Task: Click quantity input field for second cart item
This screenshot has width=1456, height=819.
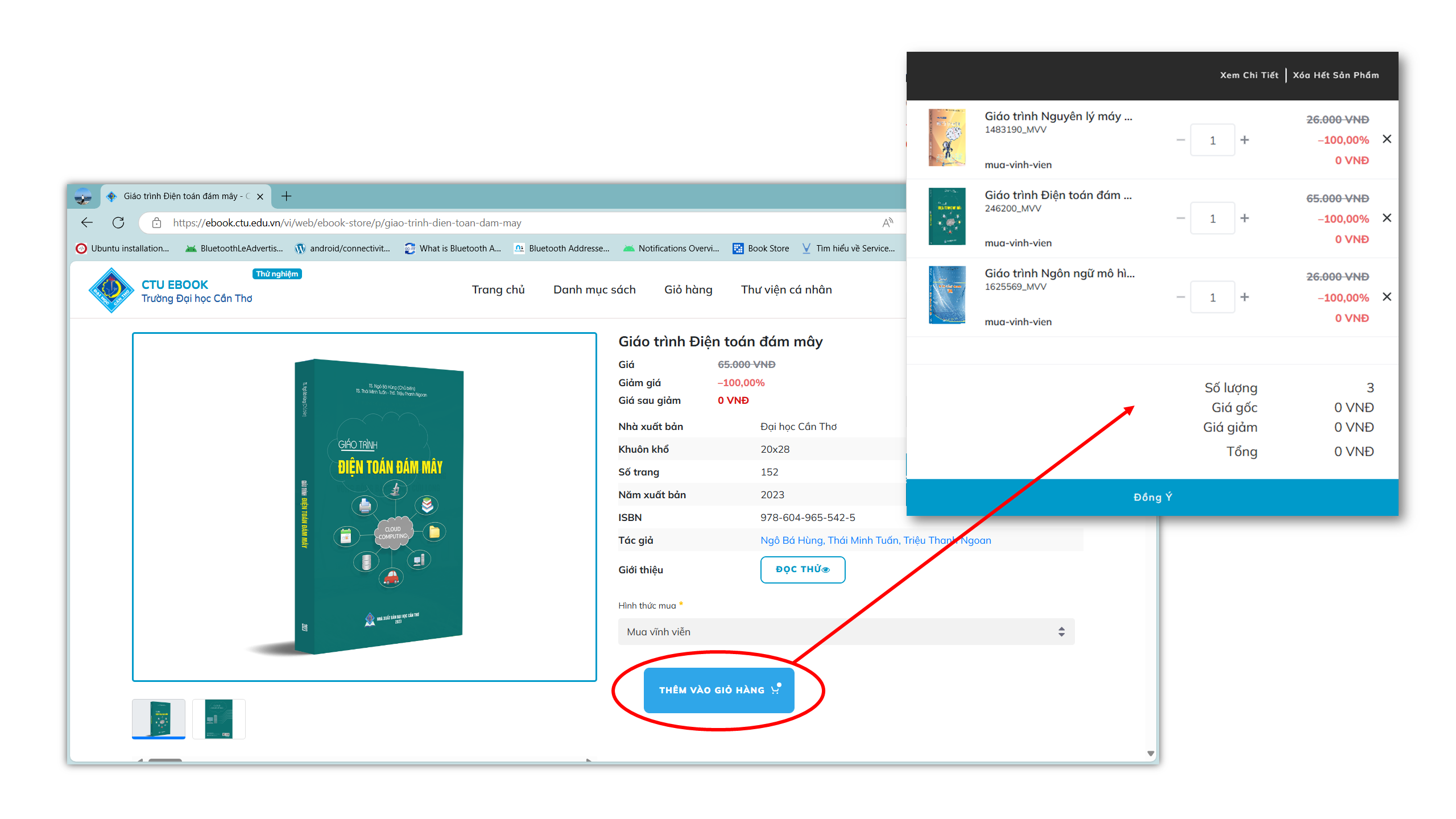Action: [1213, 218]
